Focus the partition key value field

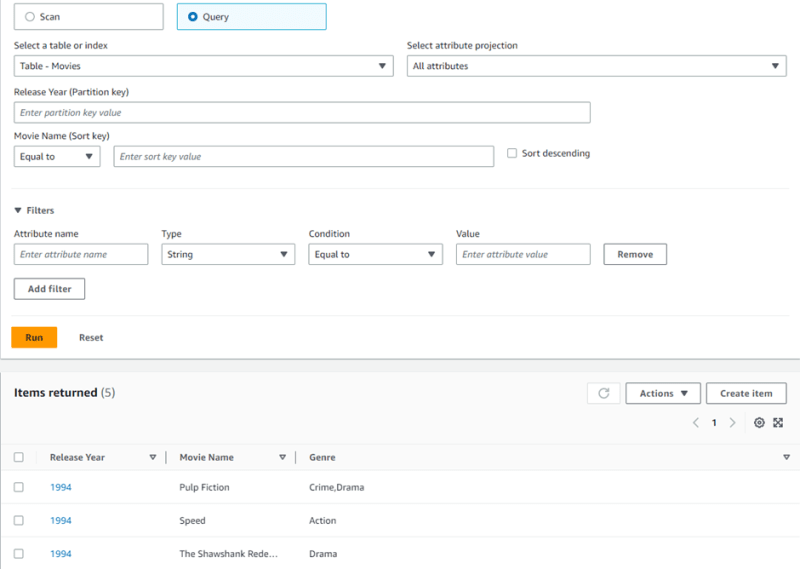302,112
